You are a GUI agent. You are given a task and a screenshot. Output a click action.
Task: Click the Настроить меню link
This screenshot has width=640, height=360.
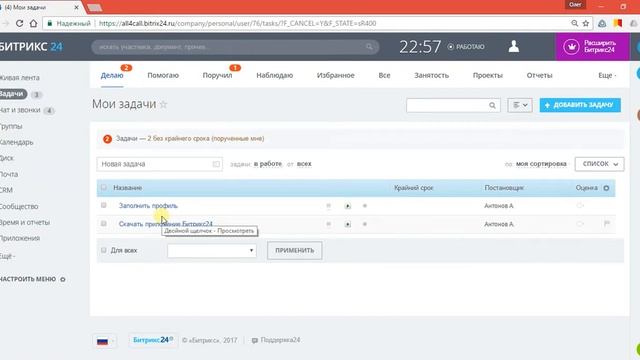click(28, 279)
